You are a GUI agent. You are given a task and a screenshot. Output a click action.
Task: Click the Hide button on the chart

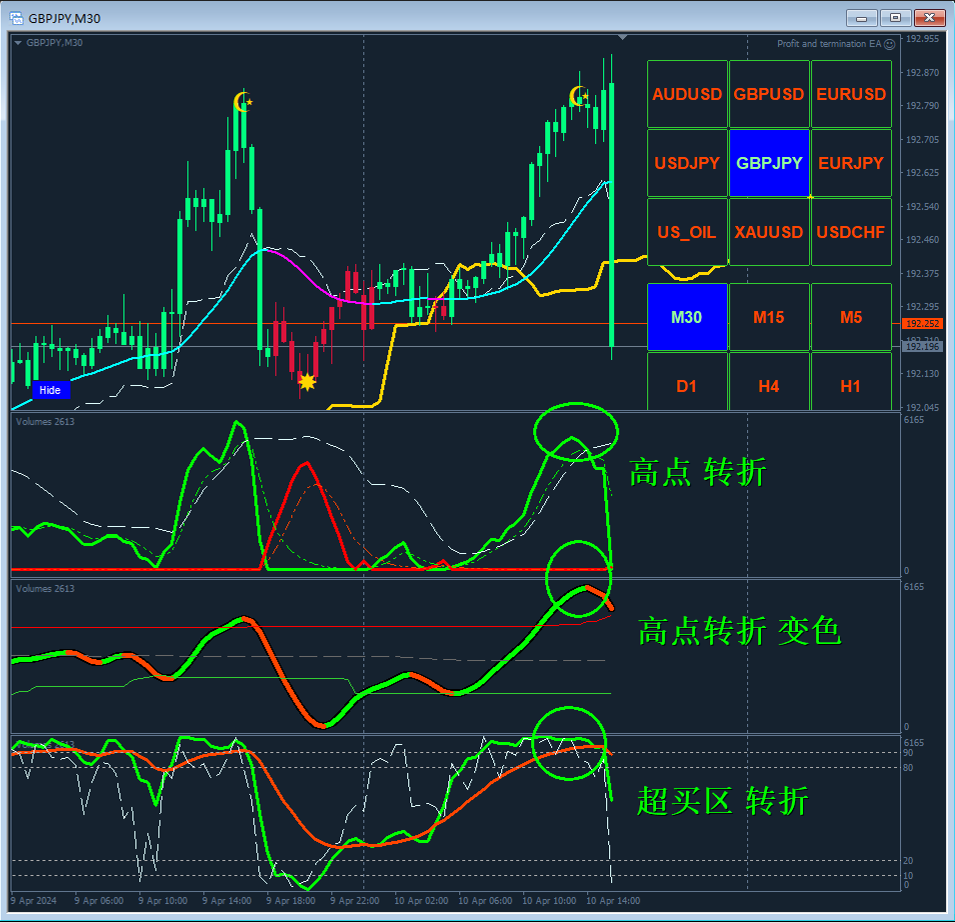pos(50,390)
